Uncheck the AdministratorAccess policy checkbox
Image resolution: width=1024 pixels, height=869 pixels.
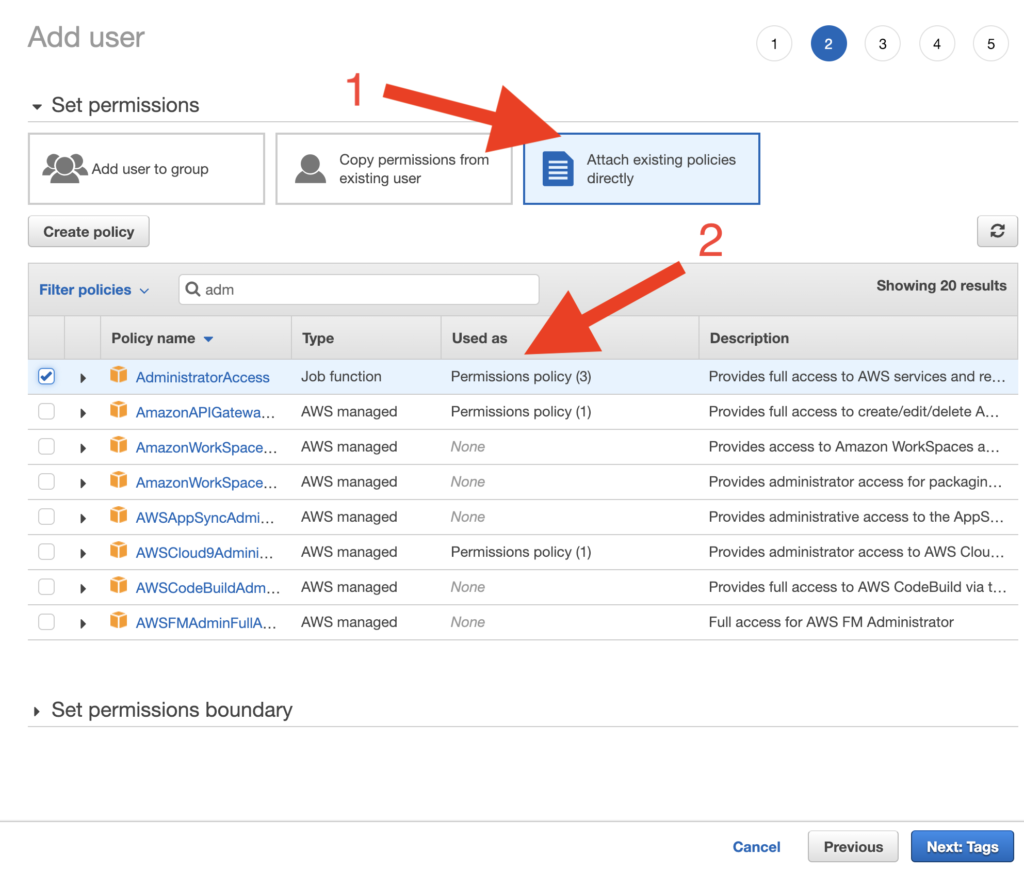pos(46,376)
